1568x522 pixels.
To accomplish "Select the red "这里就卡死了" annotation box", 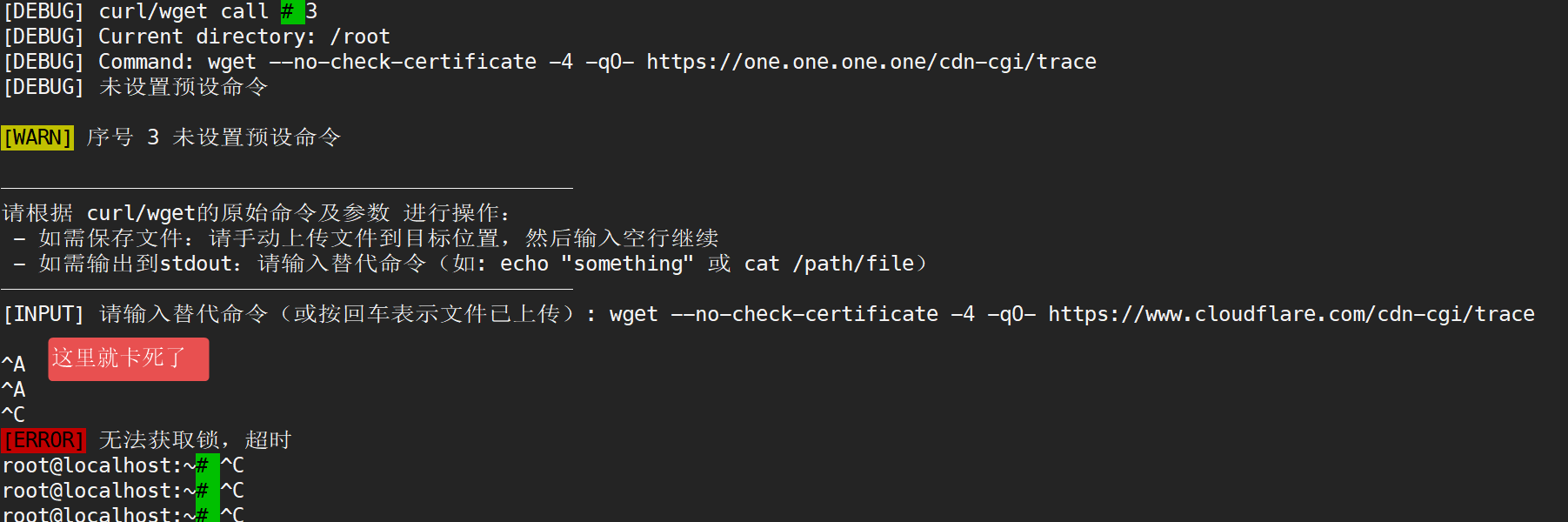I will (x=128, y=358).
